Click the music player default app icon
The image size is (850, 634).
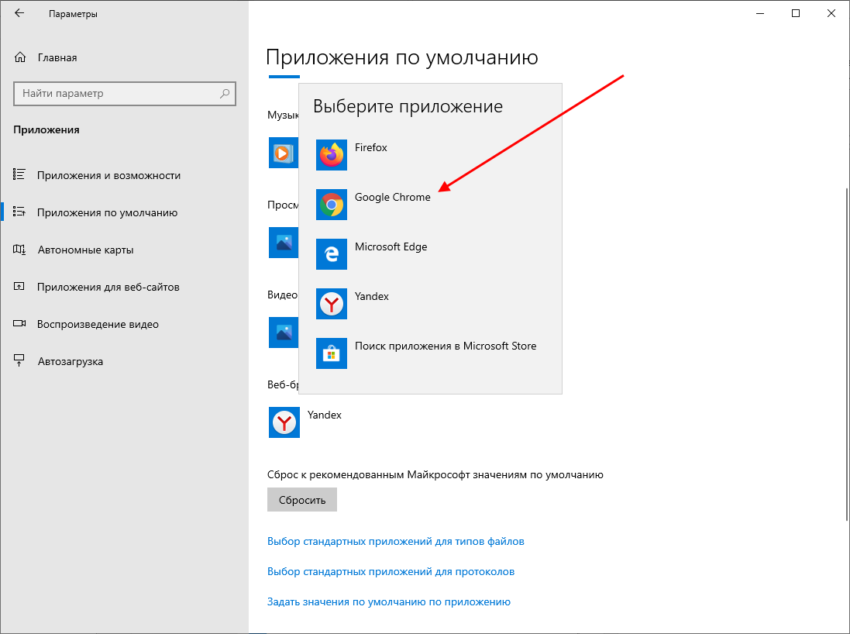pyautogui.click(x=282, y=153)
